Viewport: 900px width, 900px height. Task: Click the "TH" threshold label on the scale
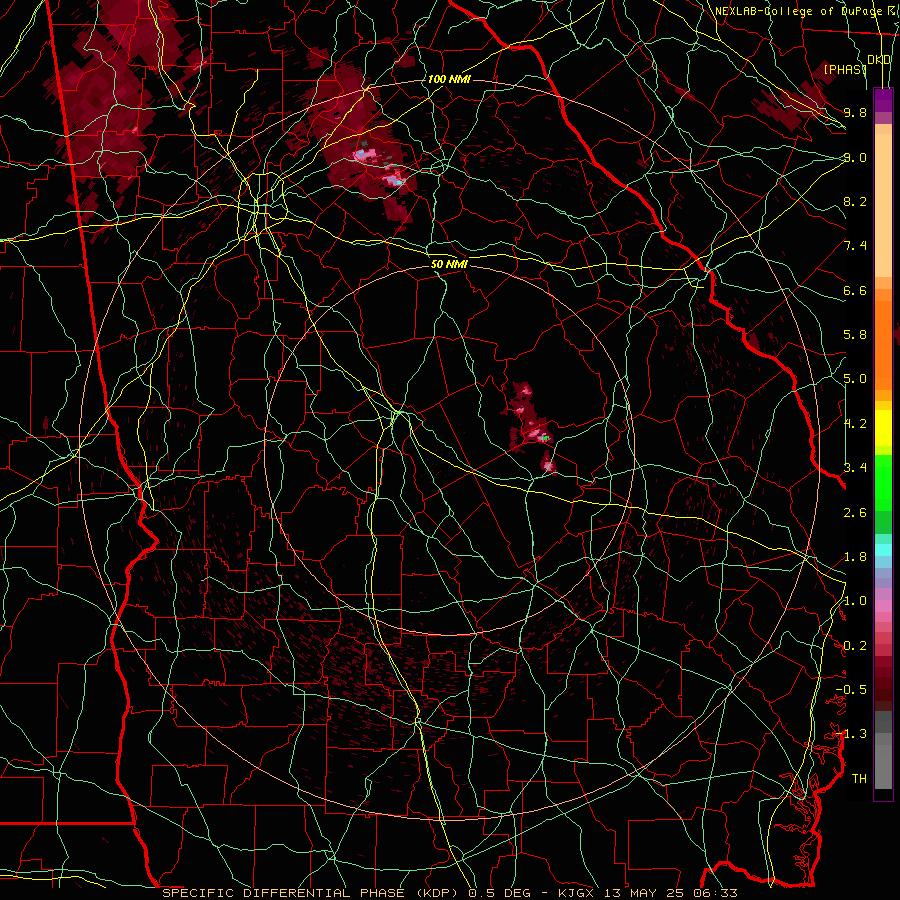coord(859,779)
